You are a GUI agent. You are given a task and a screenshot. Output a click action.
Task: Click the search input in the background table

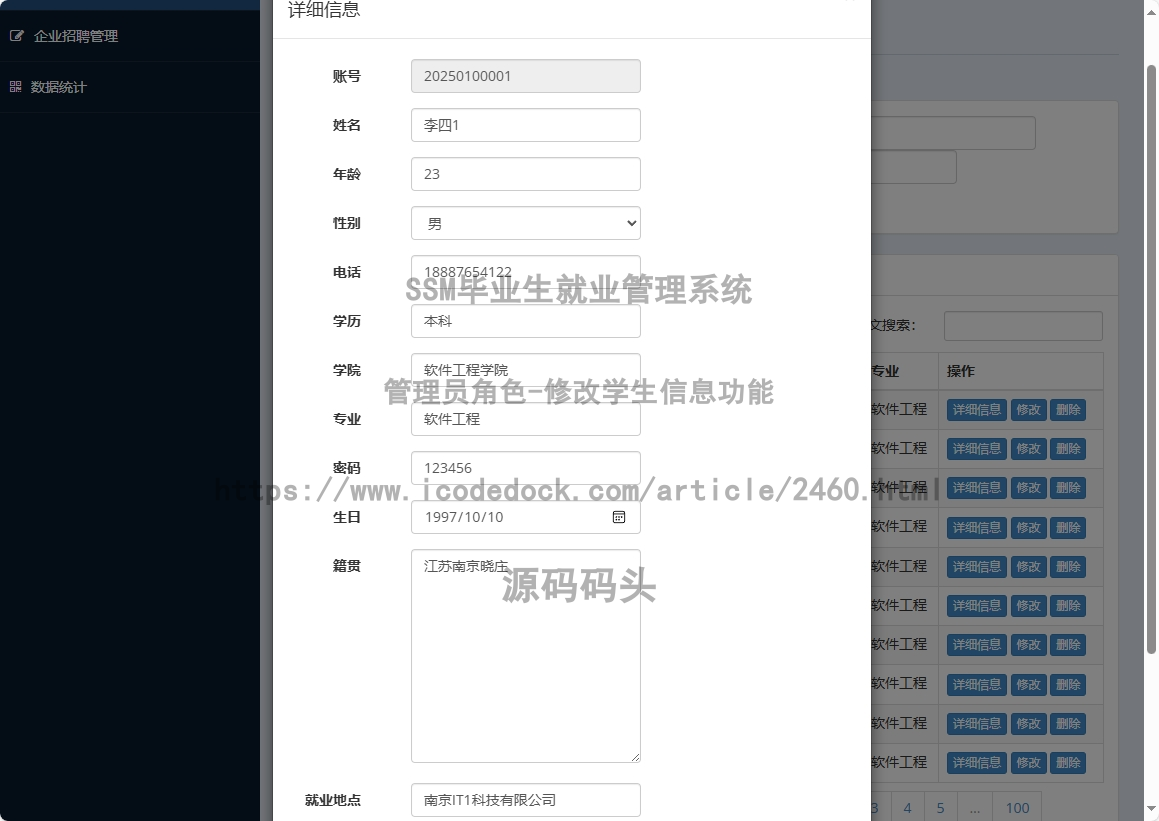coord(1023,326)
